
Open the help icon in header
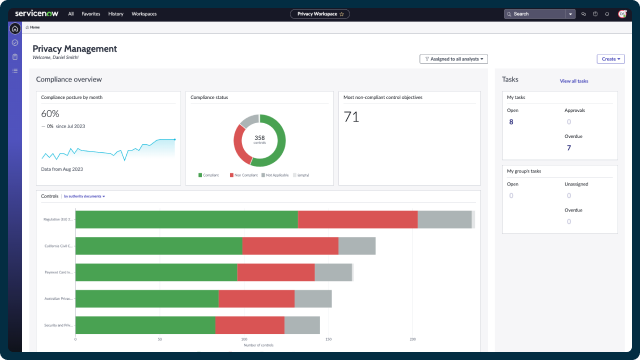pos(595,14)
